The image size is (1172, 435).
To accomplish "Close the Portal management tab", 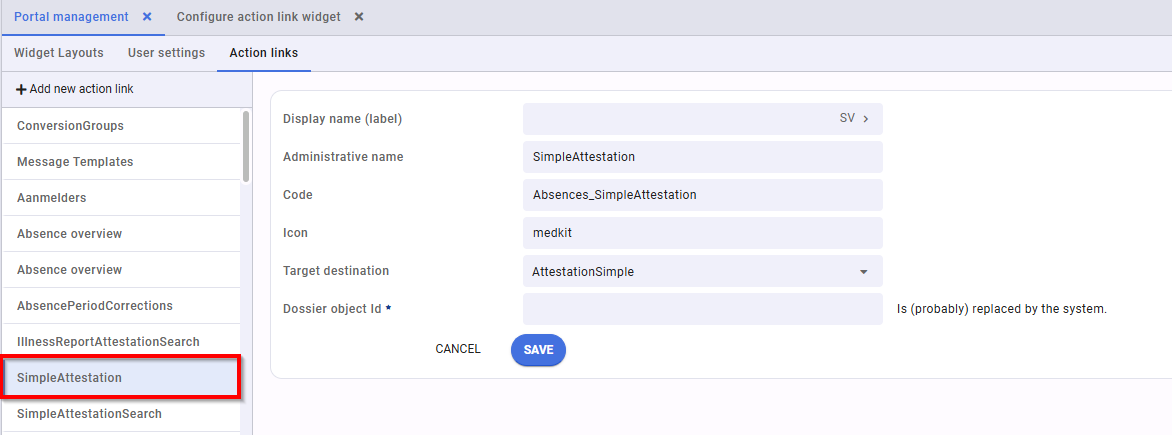I will 147,17.
